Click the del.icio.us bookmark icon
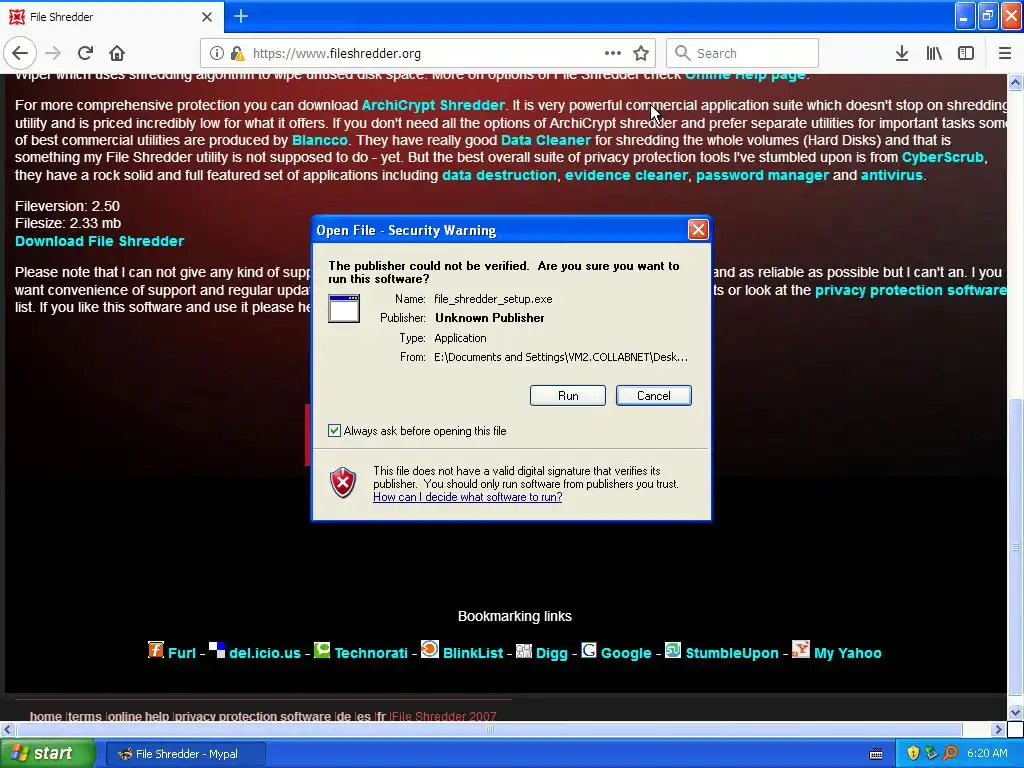1024x768 pixels. pyautogui.click(x=217, y=650)
